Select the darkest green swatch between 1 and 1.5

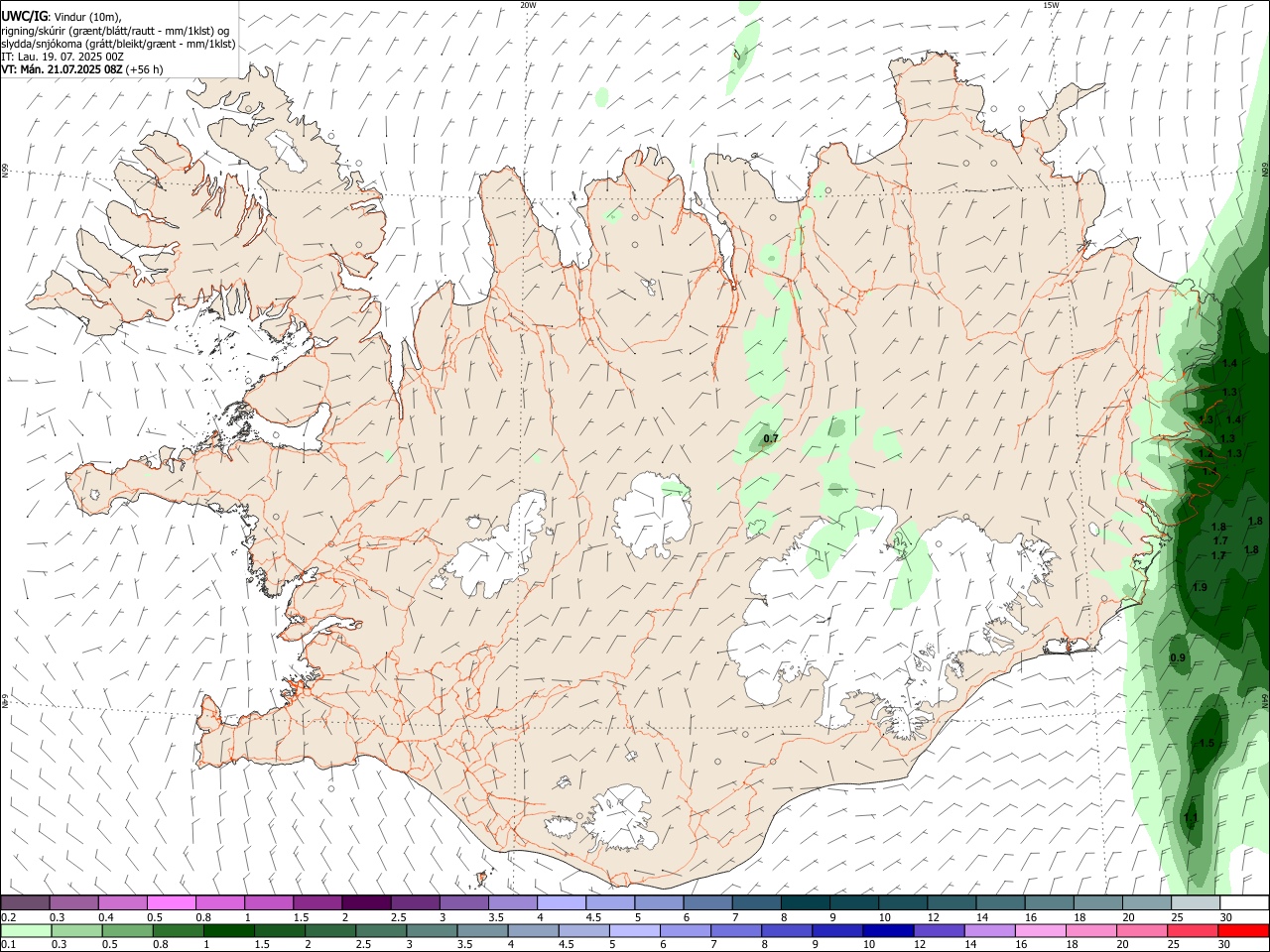pyautogui.click(x=228, y=930)
